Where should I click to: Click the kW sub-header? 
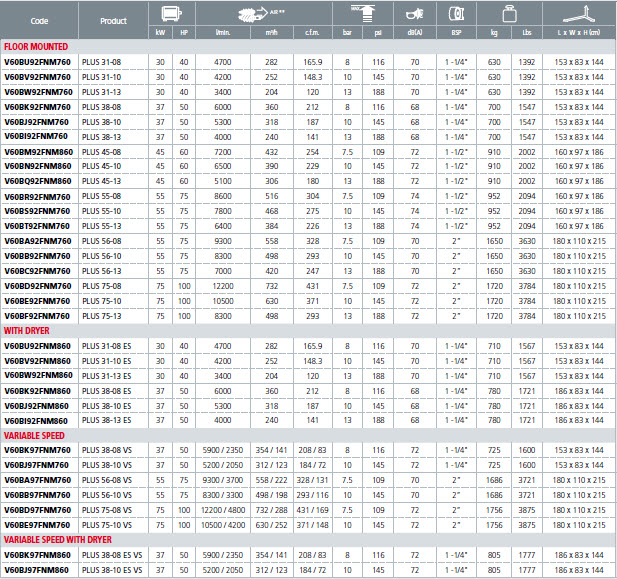click(x=160, y=33)
